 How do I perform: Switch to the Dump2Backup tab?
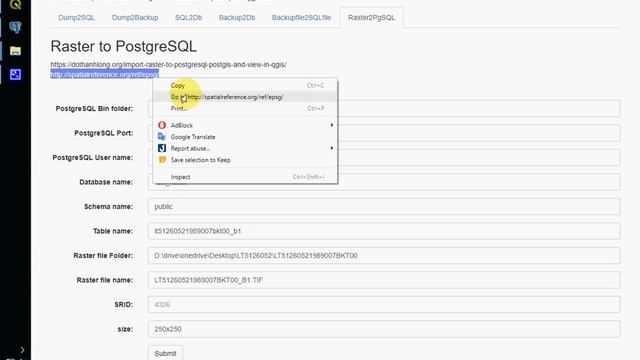click(135, 18)
